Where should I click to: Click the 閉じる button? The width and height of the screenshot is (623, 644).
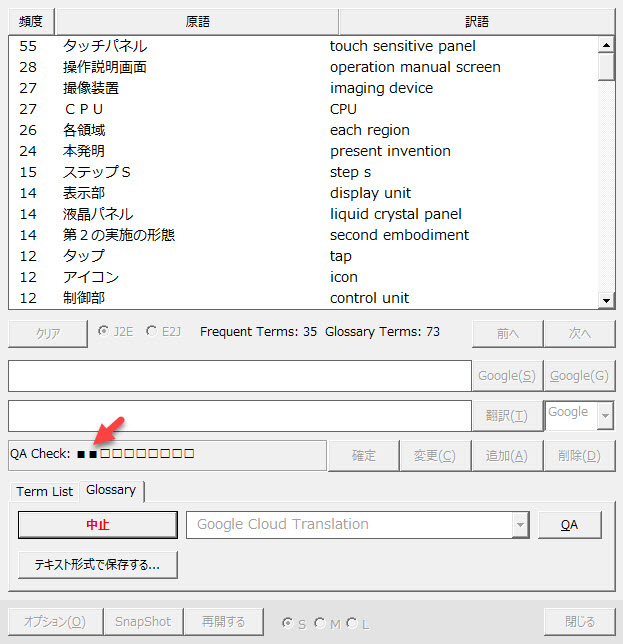pyautogui.click(x=579, y=621)
